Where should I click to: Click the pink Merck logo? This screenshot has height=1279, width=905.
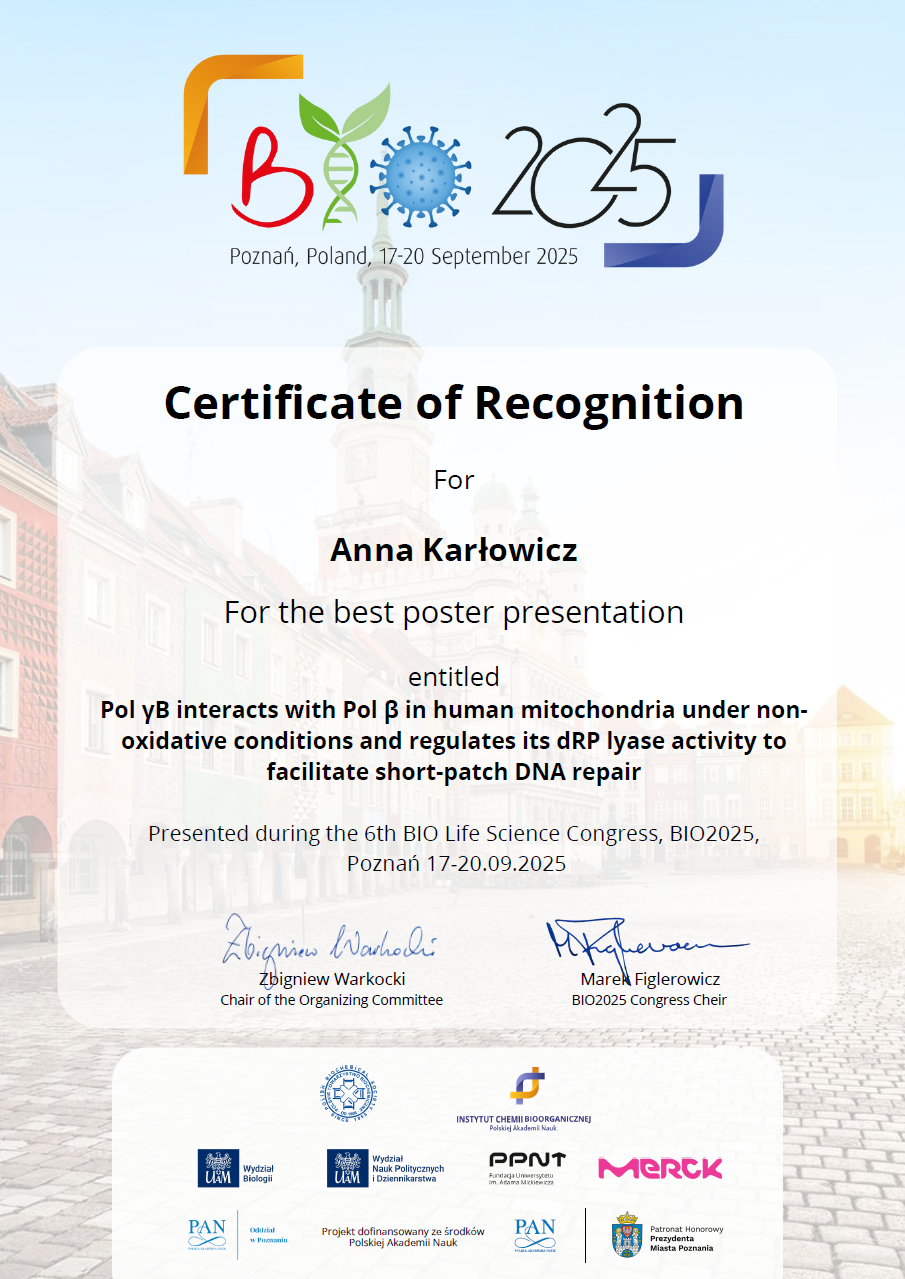(660, 1167)
